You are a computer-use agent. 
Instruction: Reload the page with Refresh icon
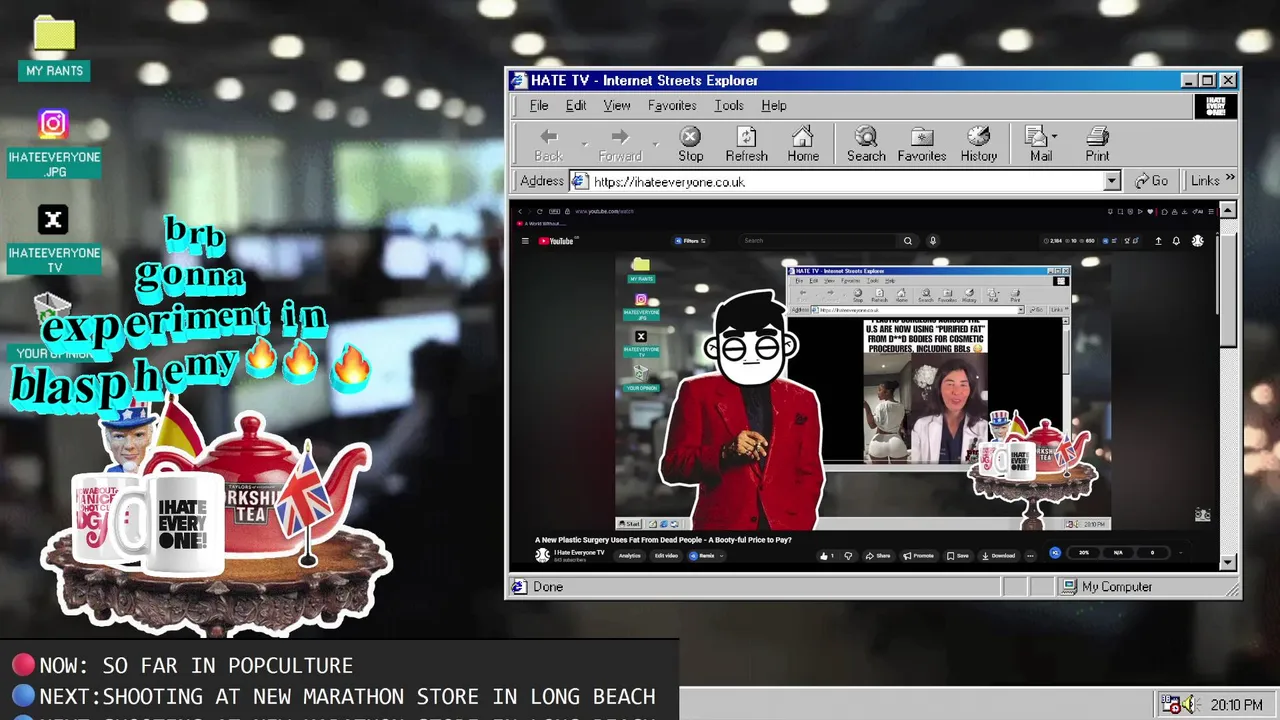pos(746,136)
